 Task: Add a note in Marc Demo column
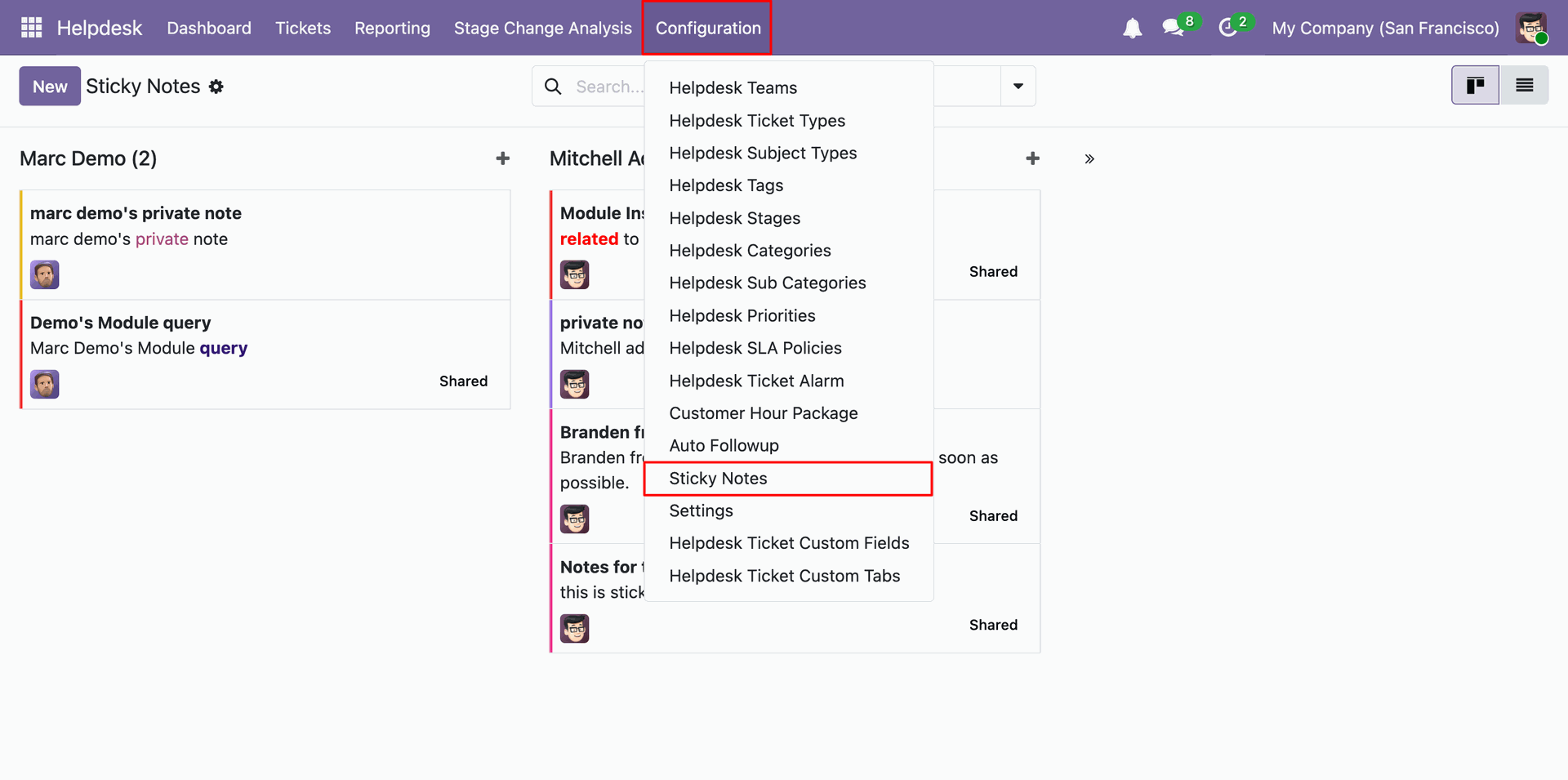(502, 158)
